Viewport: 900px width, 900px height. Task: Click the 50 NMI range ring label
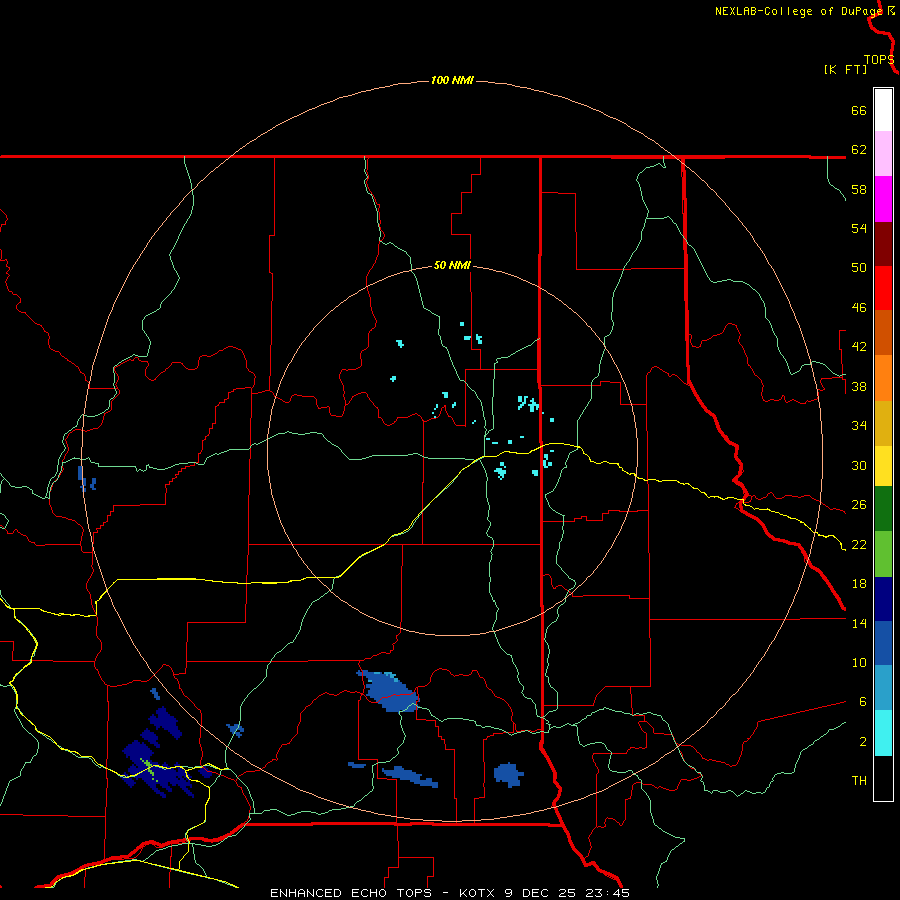coord(452,265)
